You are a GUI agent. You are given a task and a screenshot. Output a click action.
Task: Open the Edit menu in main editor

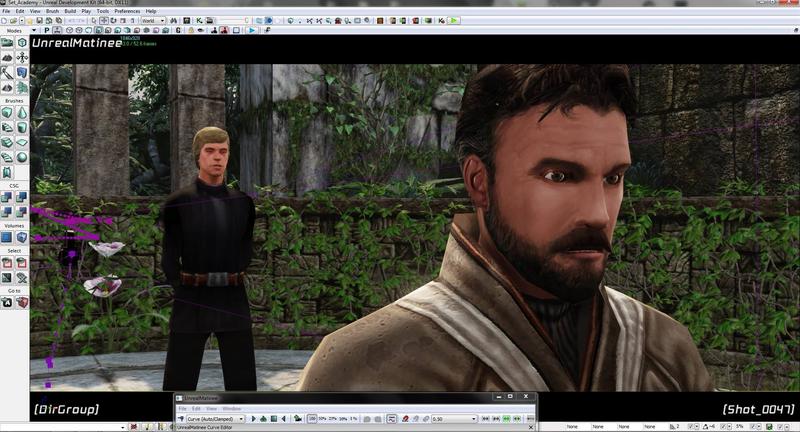pos(20,11)
